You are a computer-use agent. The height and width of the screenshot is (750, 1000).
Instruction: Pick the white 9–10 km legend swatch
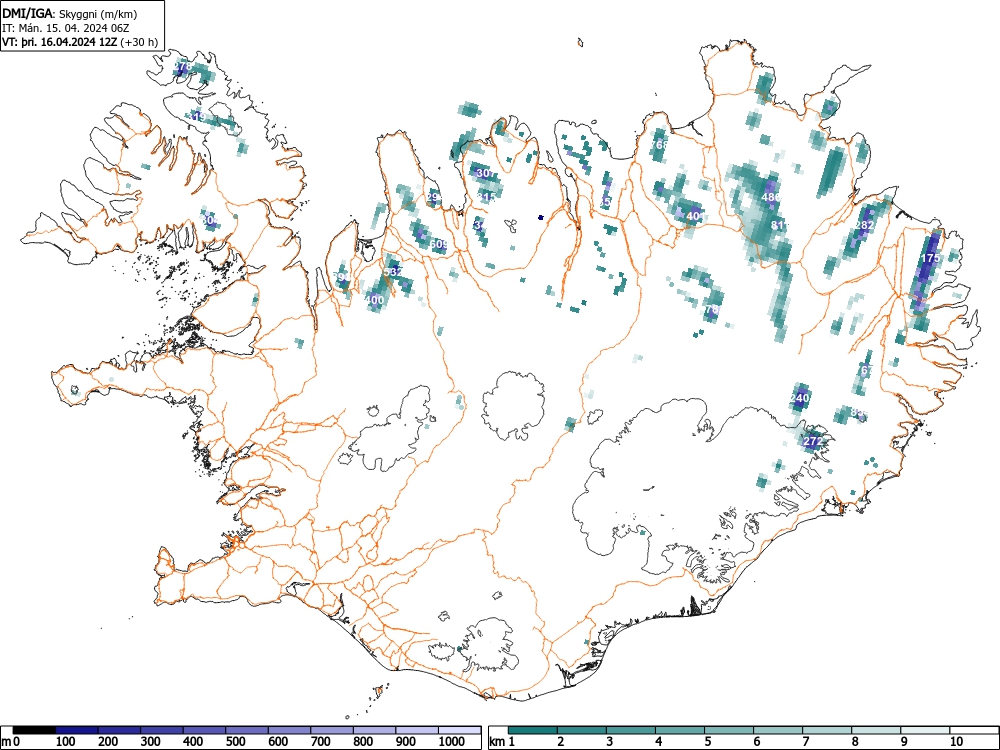pos(925,730)
